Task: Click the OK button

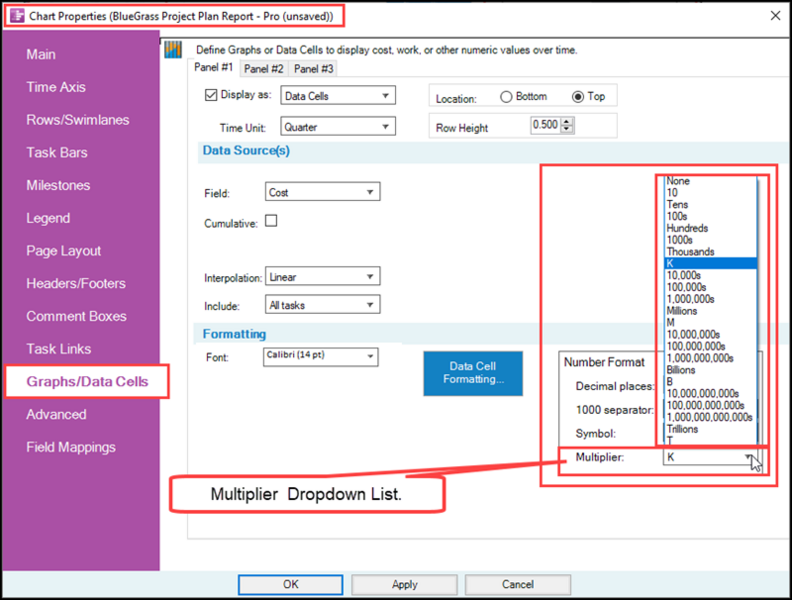Action: coord(290,585)
